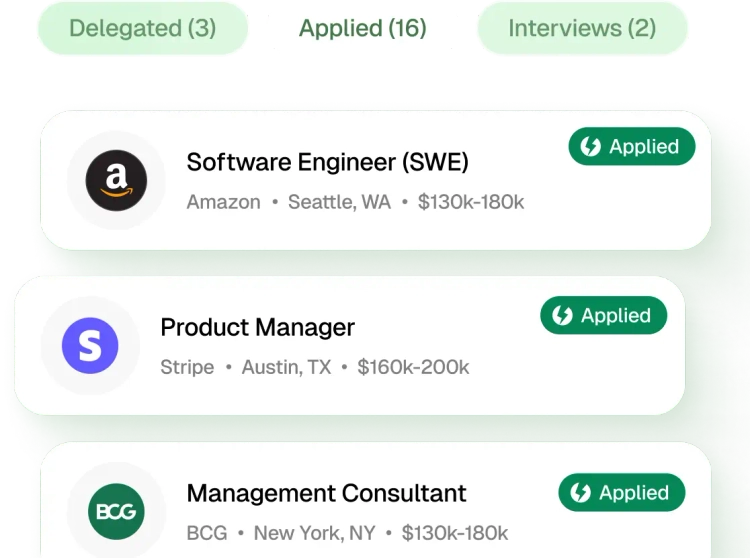Select the Applied (16) tab
This screenshot has height=558, width=750.
pyautogui.click(x=363, y=28)
